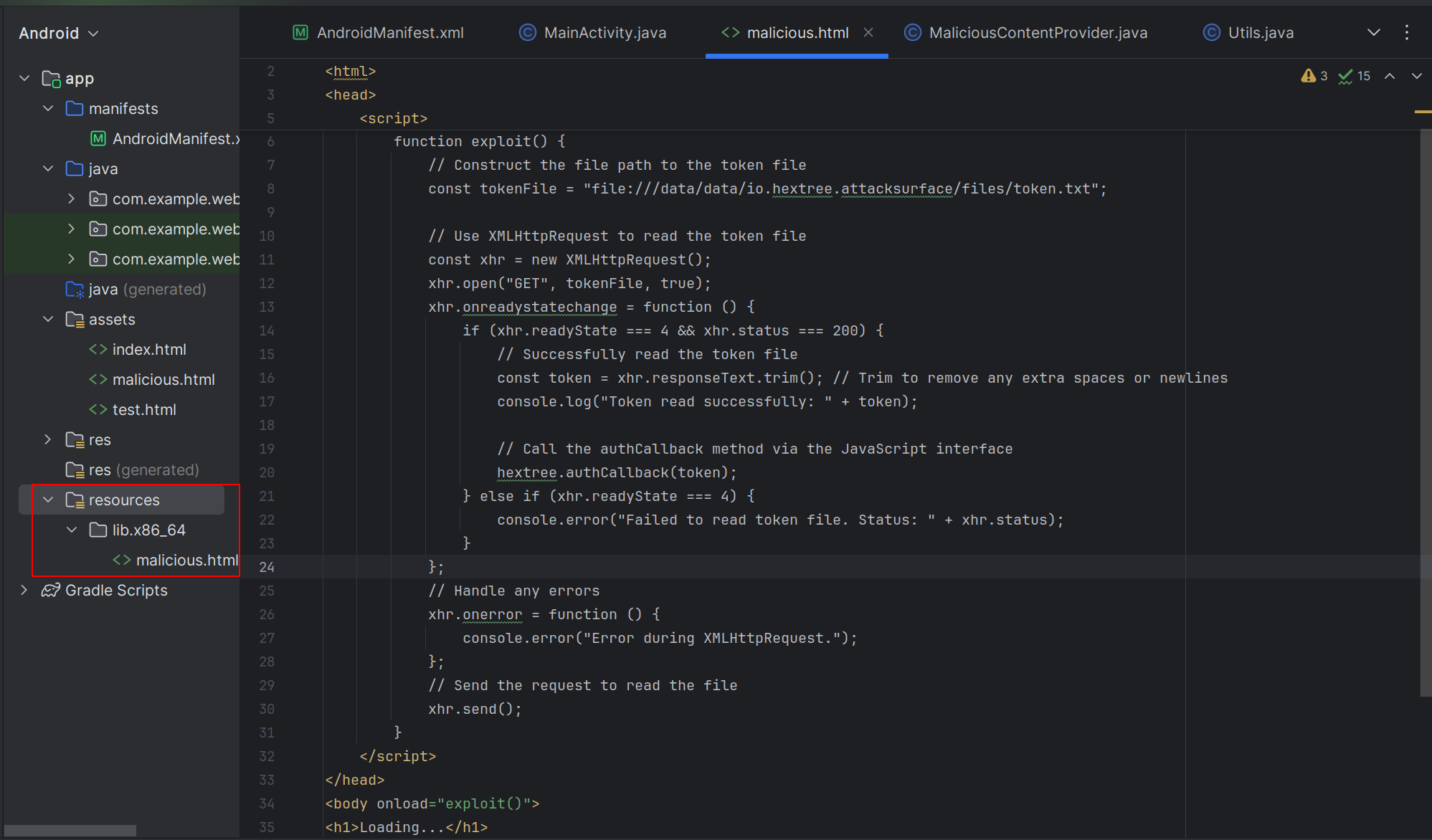Collapse the assets folder chevron

[x=48, y=319]
